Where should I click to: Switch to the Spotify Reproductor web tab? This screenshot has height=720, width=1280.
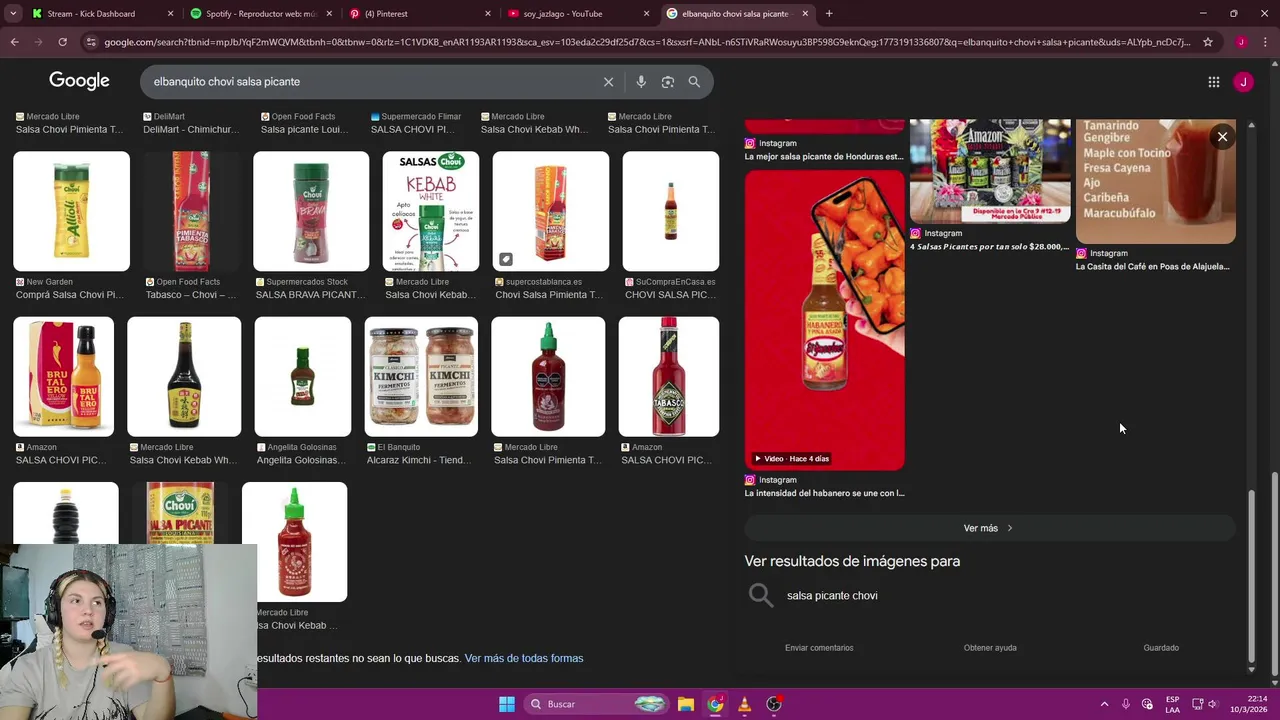(x=261, y=14)
